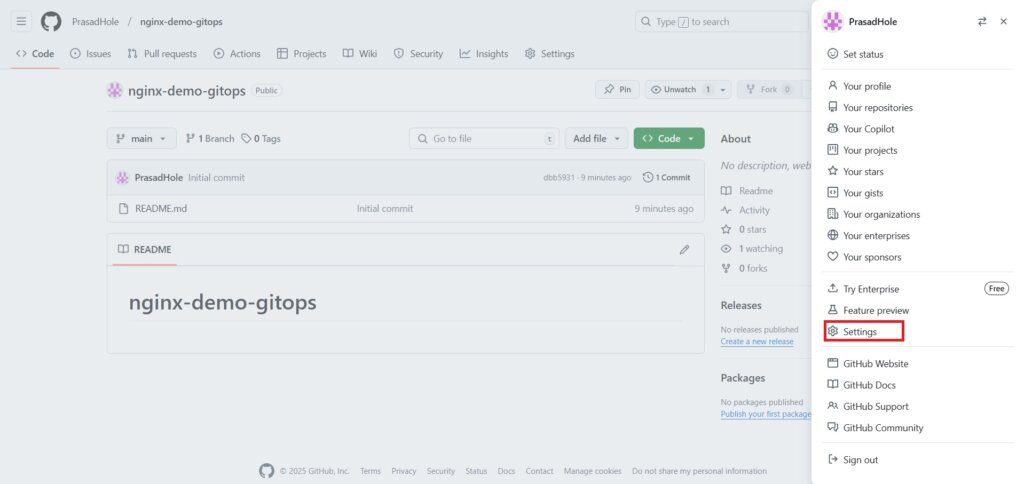Switch to the Security tab

(419, 54)
